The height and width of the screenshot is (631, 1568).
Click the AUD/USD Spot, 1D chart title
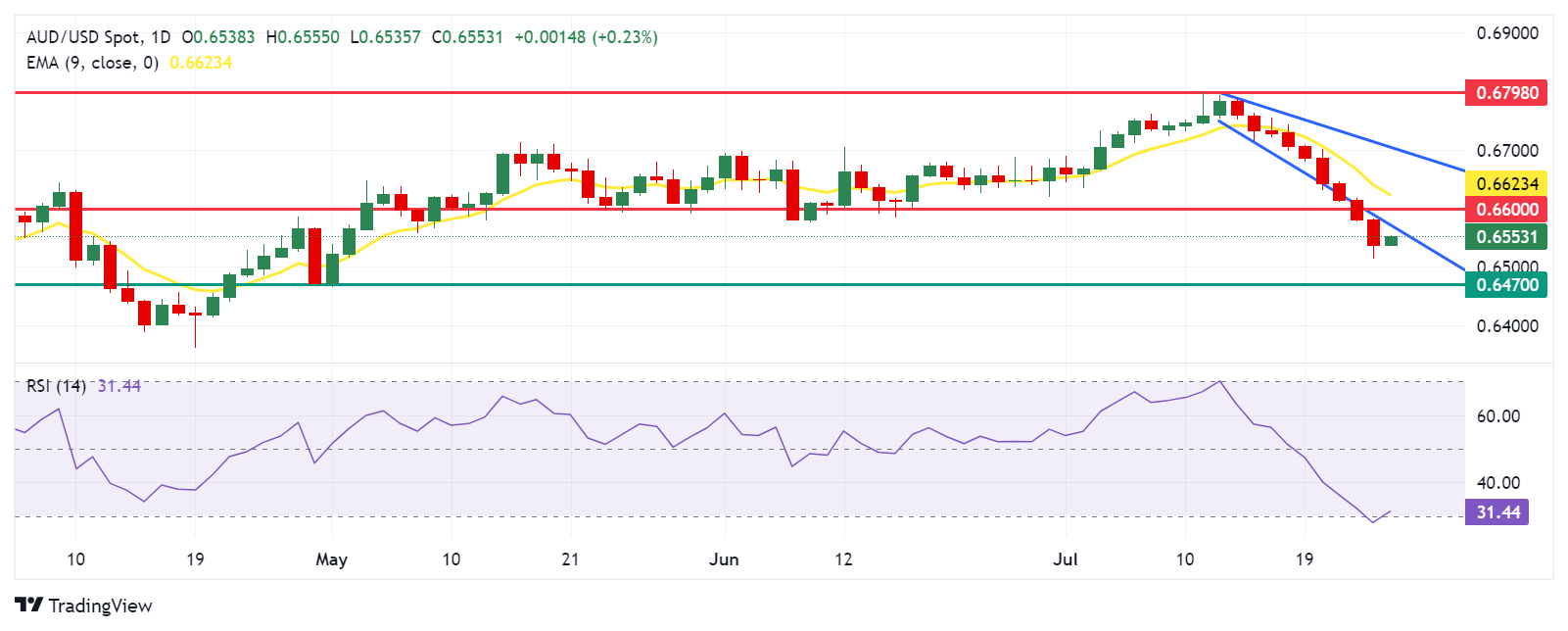[x=98, y=37]
